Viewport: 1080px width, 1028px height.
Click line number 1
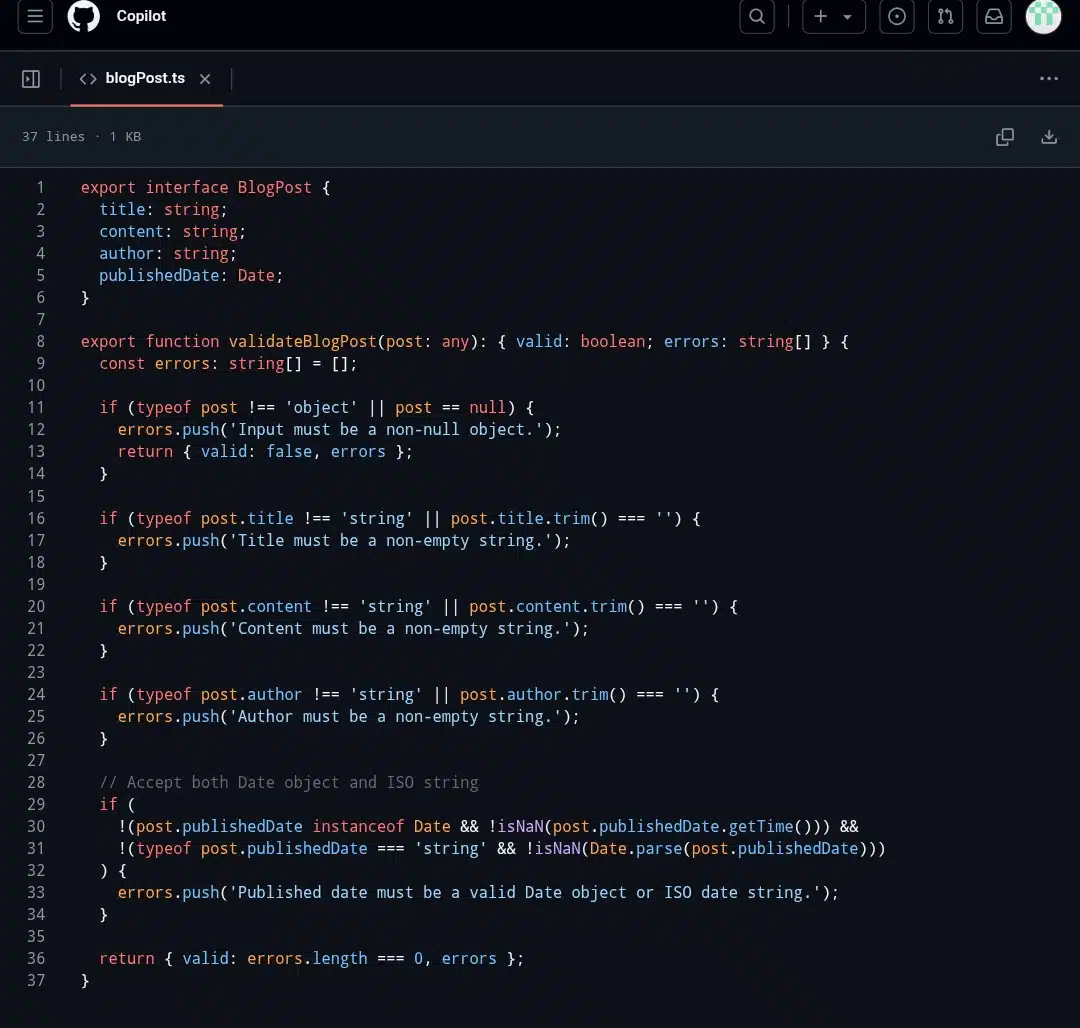[x=41, y=187]
